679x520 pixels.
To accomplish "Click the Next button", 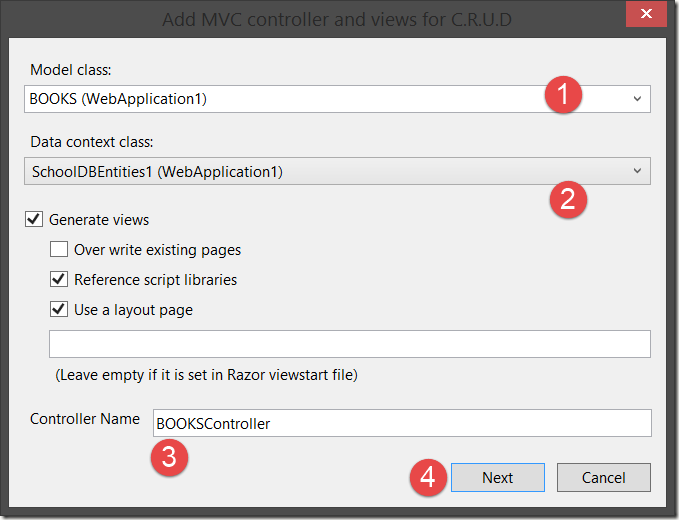I will [498, 478].
